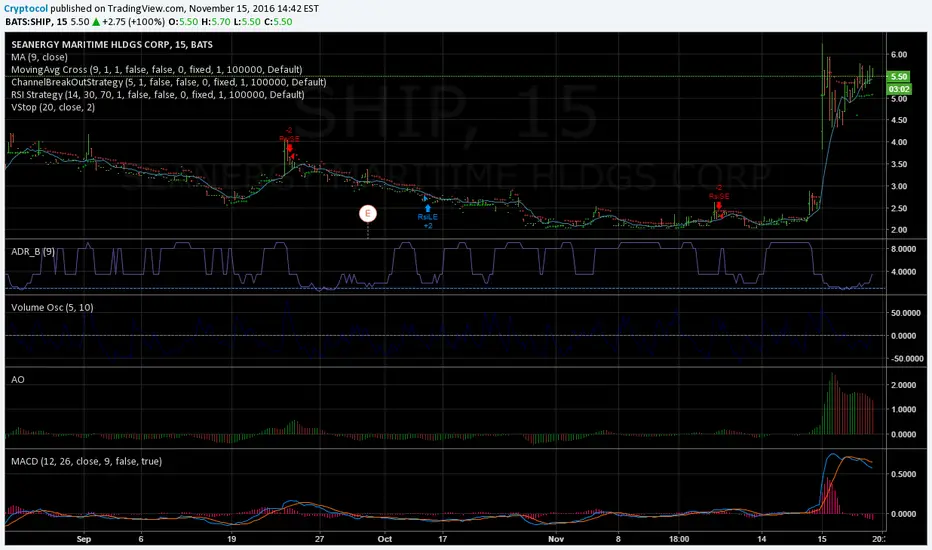Select the ADR_B (9) pane label
The width and height of the screenshot is (932, 550).
point(33,252)
